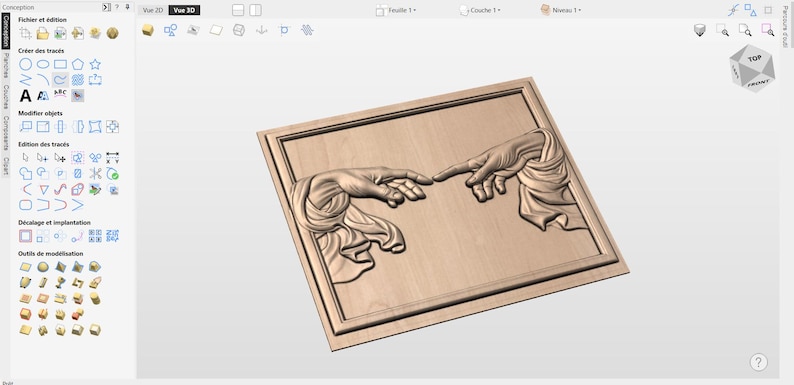The width and height of the screenshot is (794, 385).
Task: Switch to the Vue 3D tab
Action: tap(184, 10)
